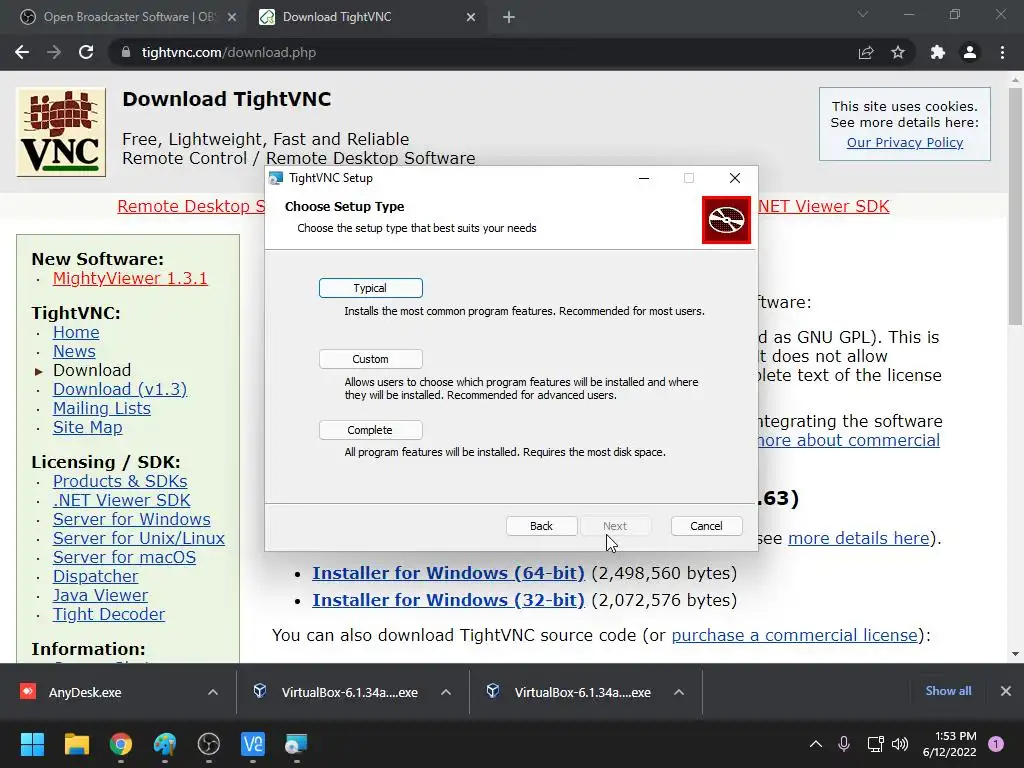Go to the Home link in sidebar
Viewport: 1024px width, 768px height.
pos(76,332)
